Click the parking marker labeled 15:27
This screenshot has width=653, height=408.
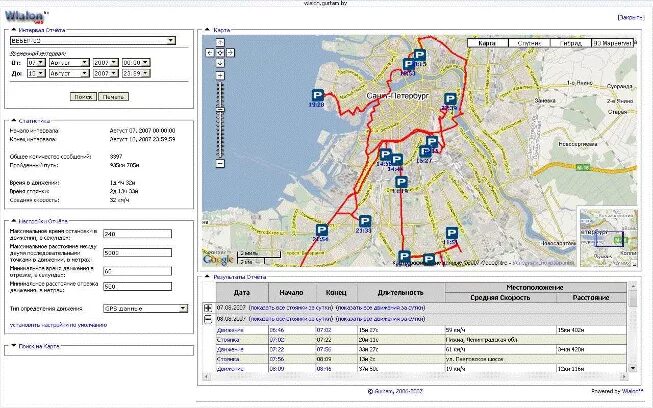coord(425,152)
